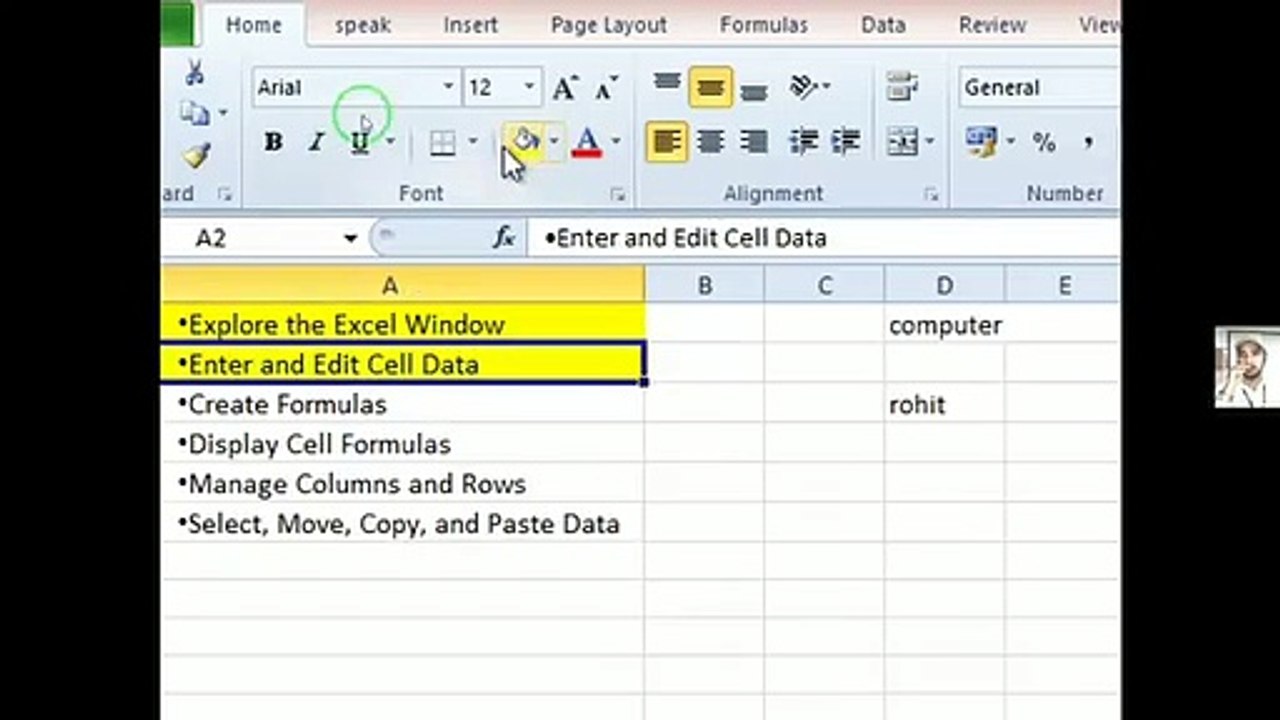Viewport: 1280px width, 720px height.
Task: Apply Percent Style format
Action: pos(1044,143)
